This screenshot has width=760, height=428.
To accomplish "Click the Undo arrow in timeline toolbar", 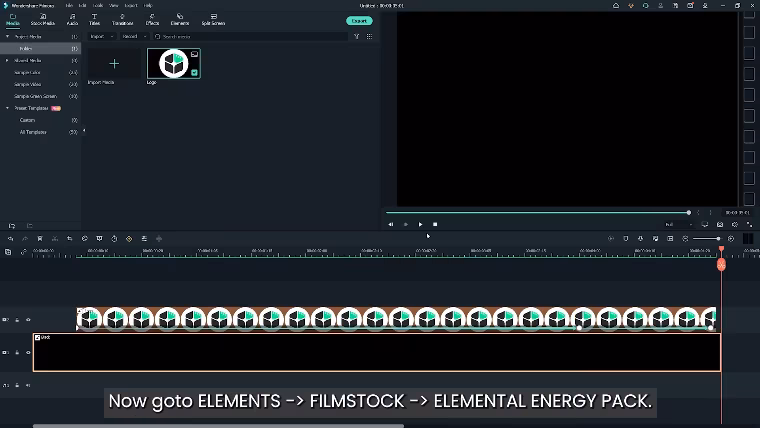I will point(11,238).
